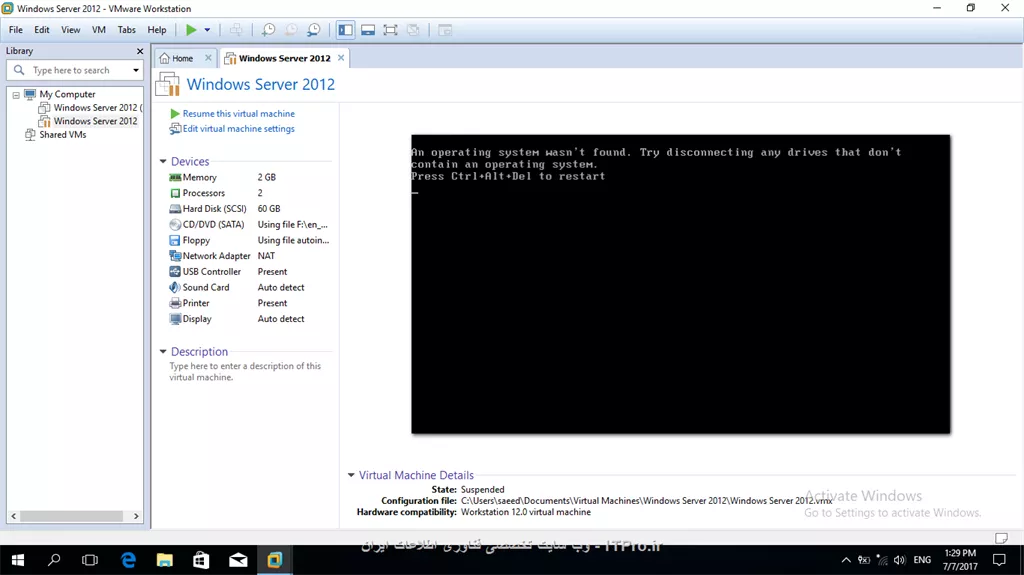Click the description text field
Image resolution: width=1024 pixels, height=575 pixels.
(x=248, y=372)
